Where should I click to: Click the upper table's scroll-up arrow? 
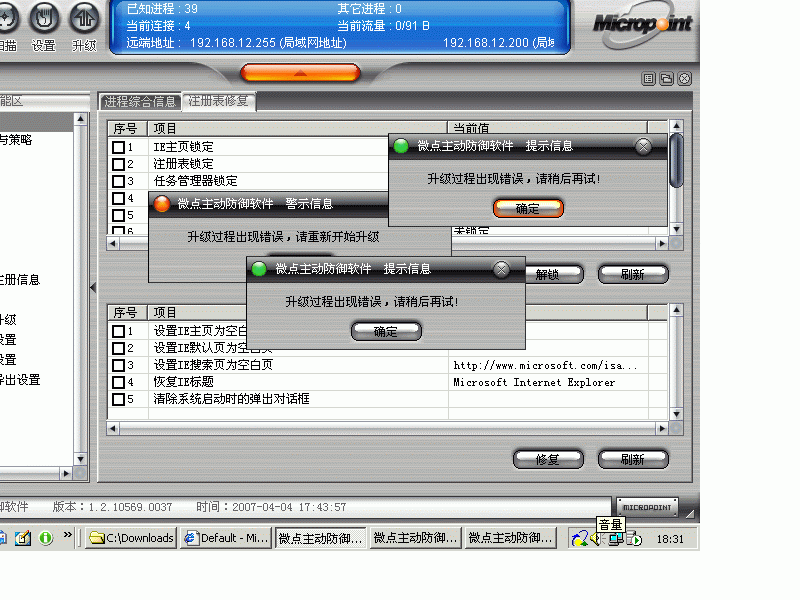677,126
